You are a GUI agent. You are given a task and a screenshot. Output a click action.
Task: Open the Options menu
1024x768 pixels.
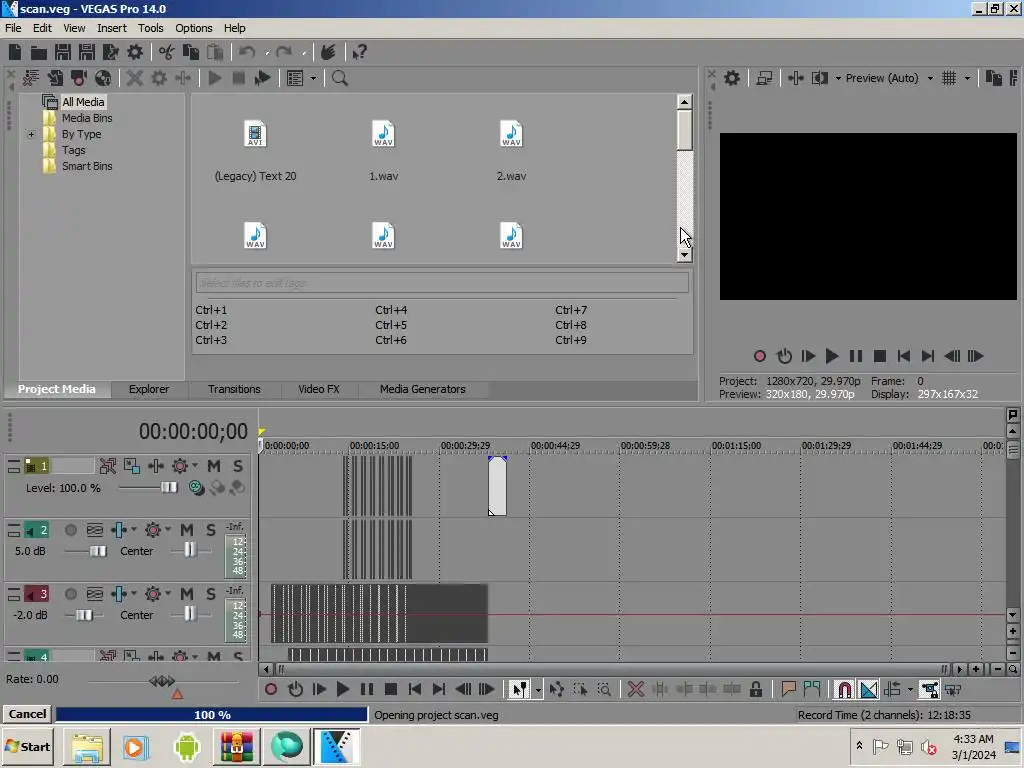coord(193,28)
